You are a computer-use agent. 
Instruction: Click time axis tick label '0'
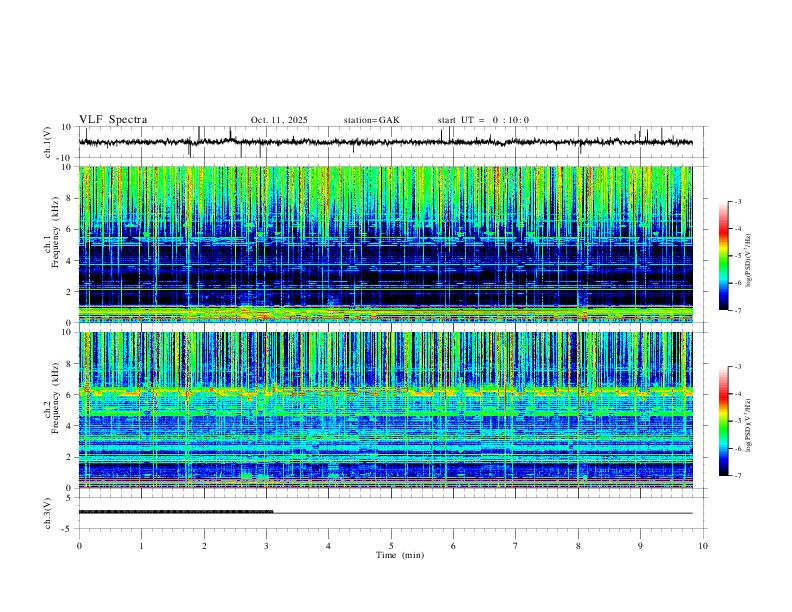[x=79, y=546]
